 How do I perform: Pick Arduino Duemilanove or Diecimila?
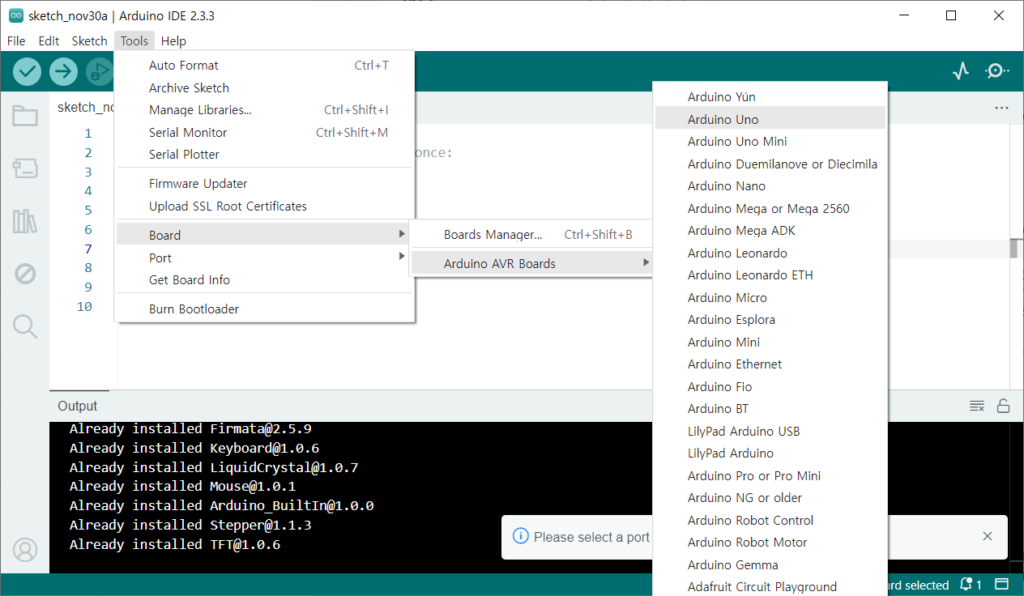click(x=770, y=164)
